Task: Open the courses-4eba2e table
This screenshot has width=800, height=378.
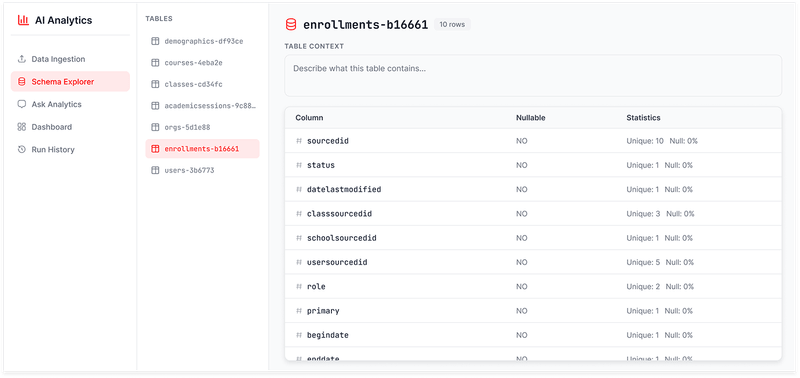Action: 203,63
